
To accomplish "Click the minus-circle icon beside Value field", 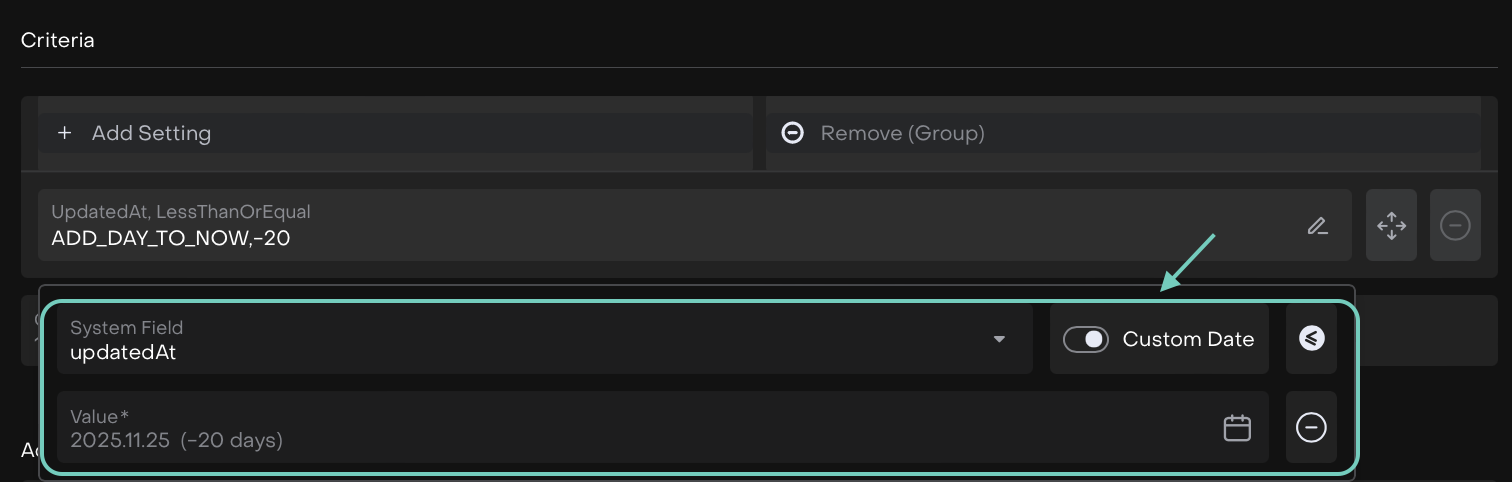I will click(1311, 428).
